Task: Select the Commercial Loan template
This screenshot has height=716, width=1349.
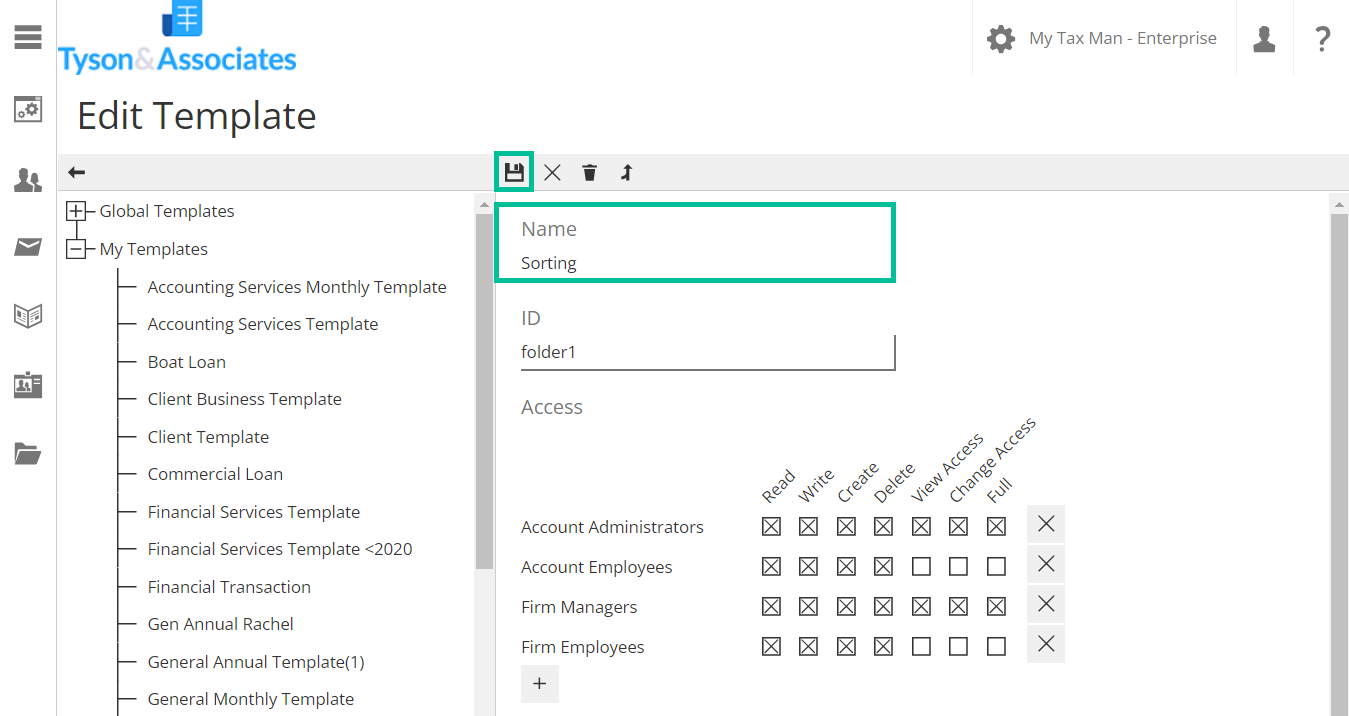Action: (x=215, y=473)
